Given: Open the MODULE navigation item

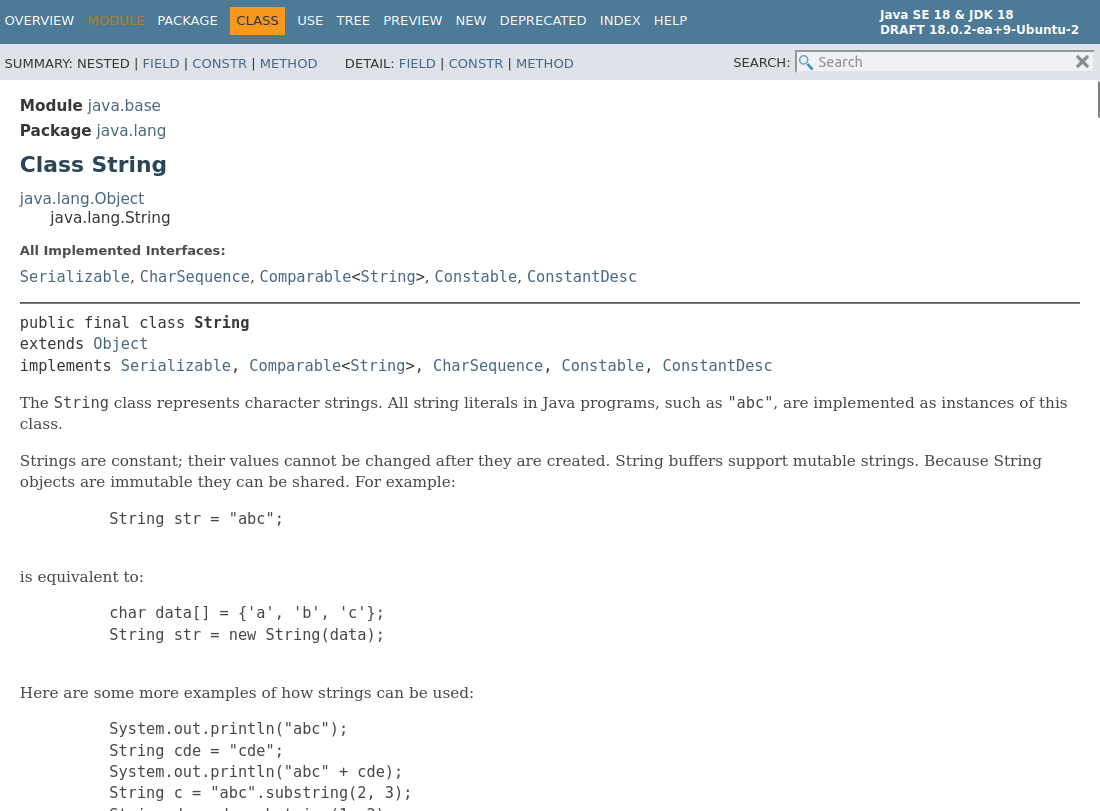Looking at the screenshot, I should click(116, 20).
